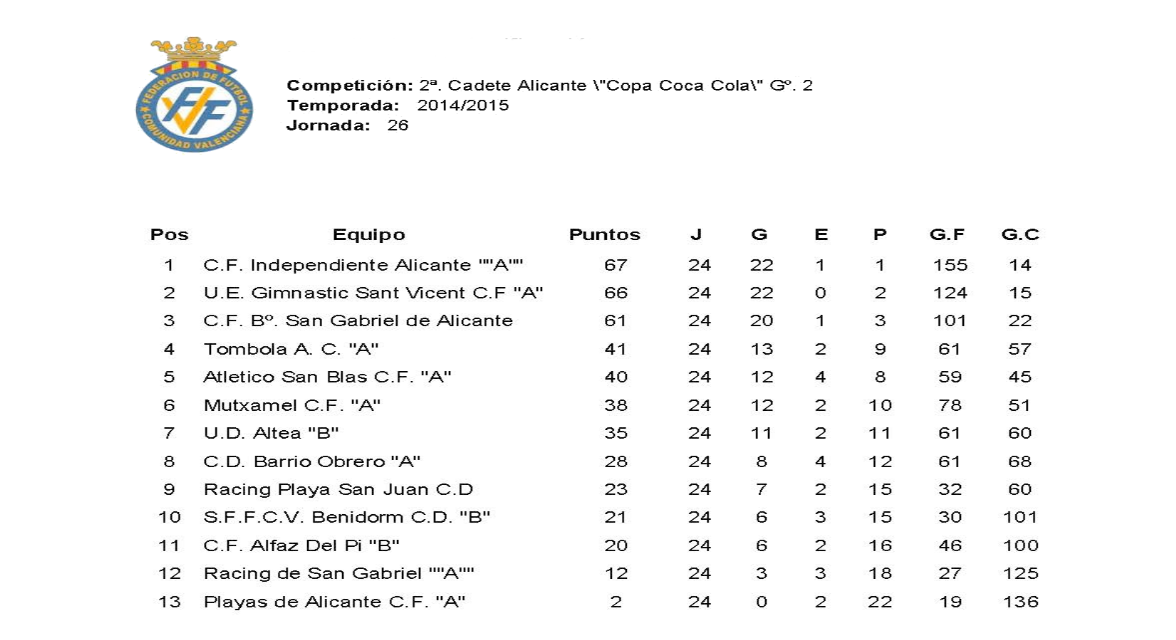Open team C.F. Independiente Alicante
The width and height of the screenshot is (1176, 640).
364,265
